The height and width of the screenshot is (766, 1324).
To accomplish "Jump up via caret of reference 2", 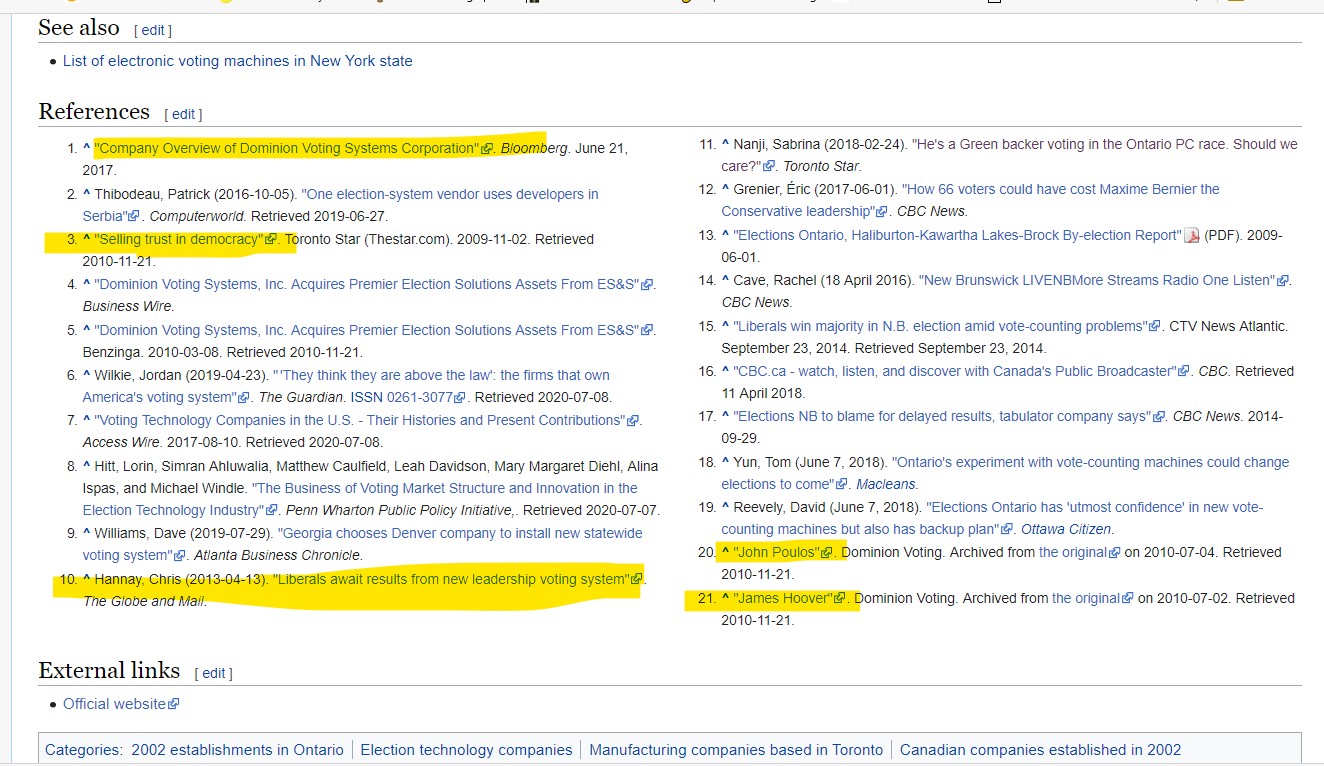I will tap(87, 194).
